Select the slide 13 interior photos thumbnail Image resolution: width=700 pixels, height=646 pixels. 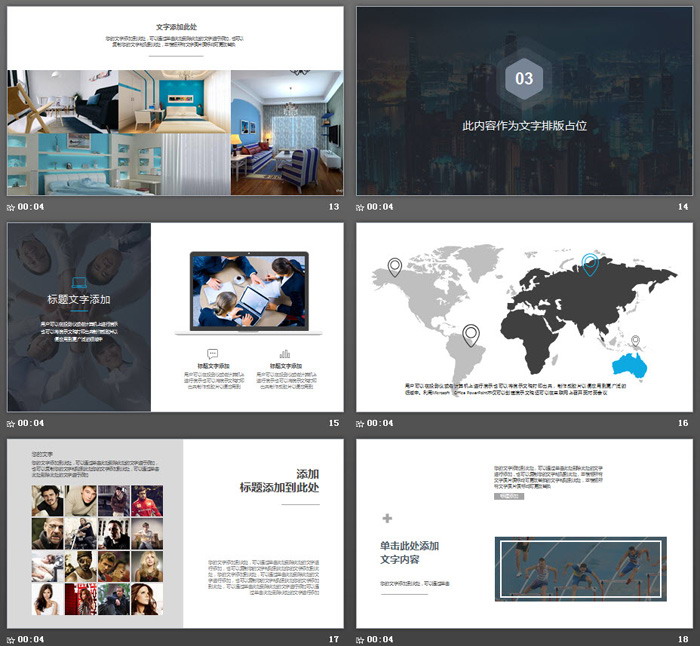tap(175, 132)
